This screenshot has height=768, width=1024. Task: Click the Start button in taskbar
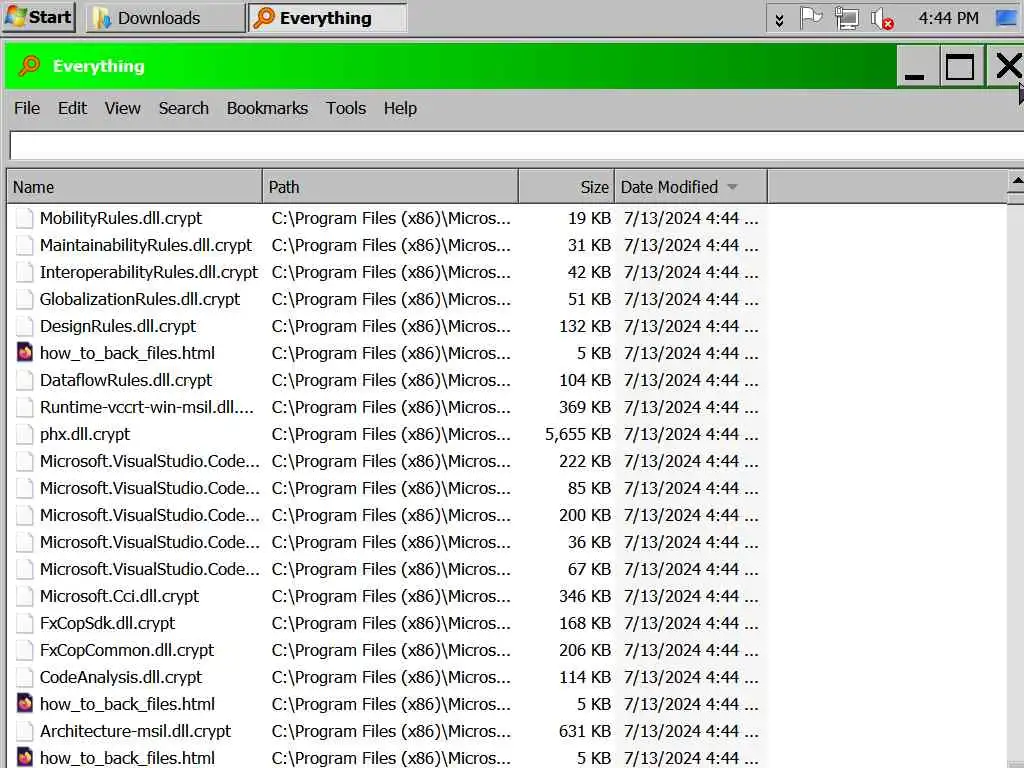[39, 18]
